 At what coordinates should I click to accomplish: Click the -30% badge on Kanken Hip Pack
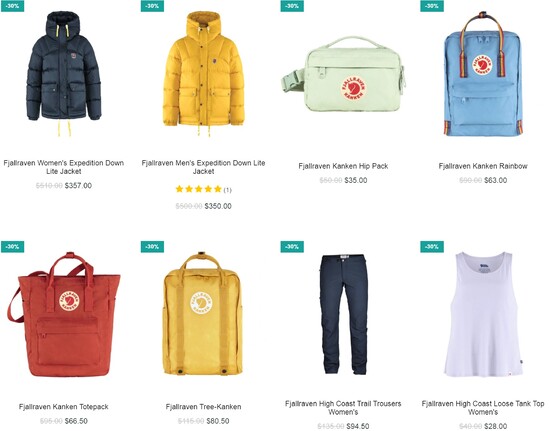click(x=292, y=6)
